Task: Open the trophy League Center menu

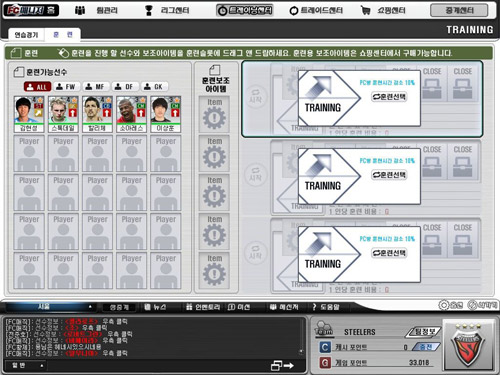Action: (167, 10)
